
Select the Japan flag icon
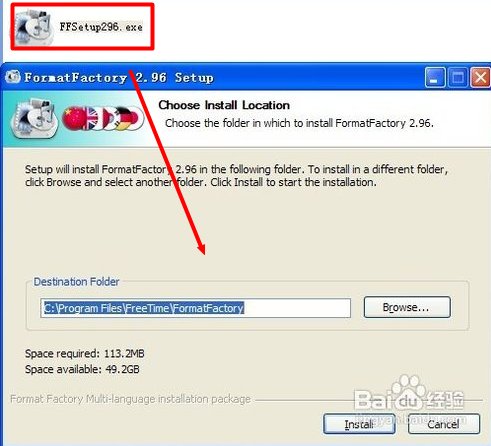click(135, 118)
